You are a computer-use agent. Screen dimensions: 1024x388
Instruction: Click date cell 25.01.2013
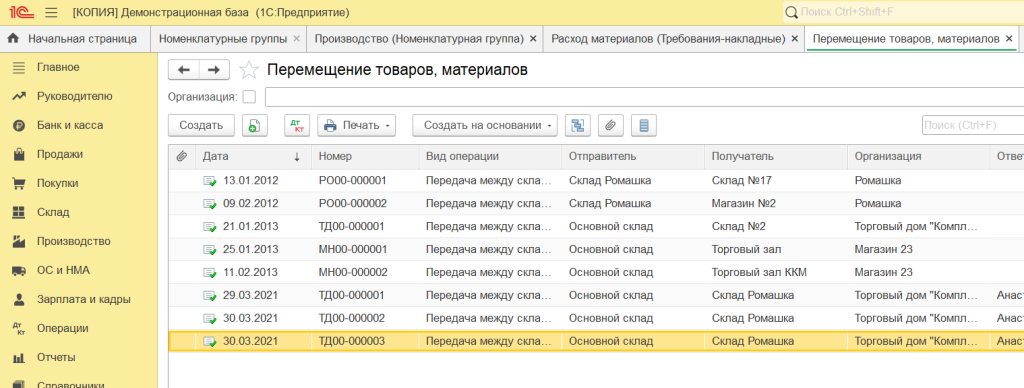[251, 250]
